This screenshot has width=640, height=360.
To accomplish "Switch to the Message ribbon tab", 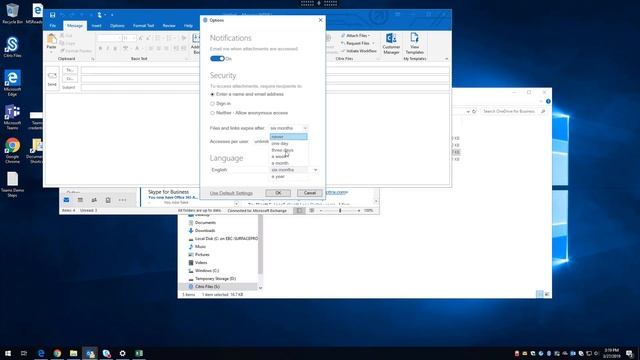I will [x=75, y=26].
